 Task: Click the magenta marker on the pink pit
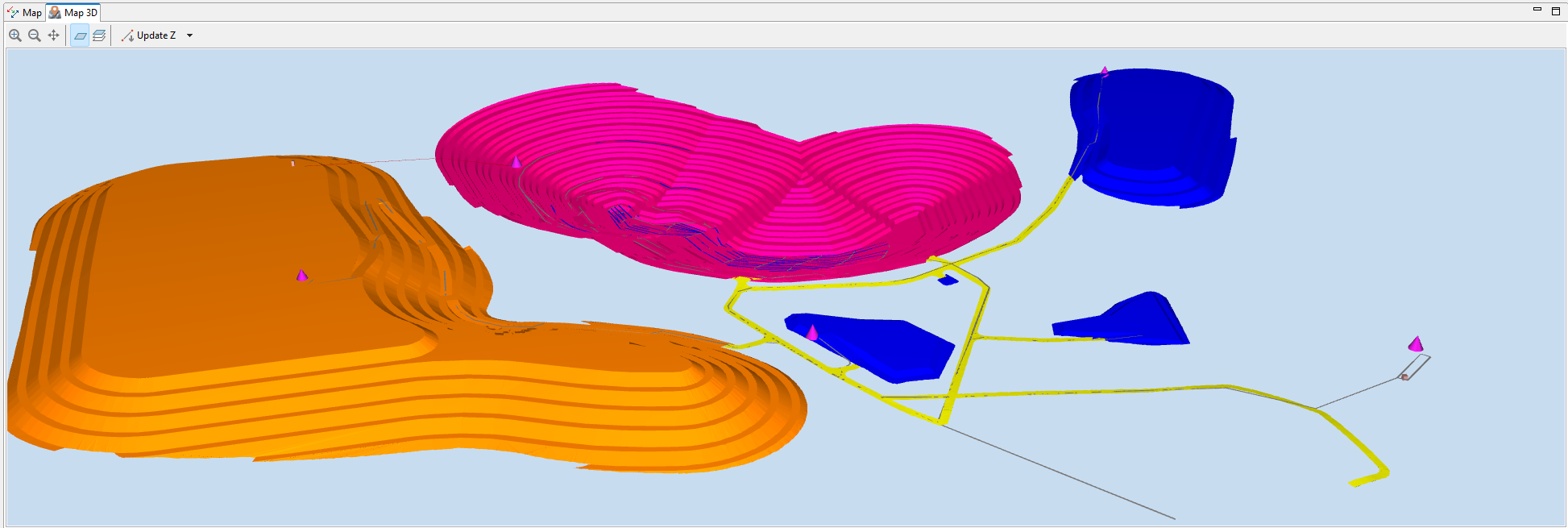point(516,161)
